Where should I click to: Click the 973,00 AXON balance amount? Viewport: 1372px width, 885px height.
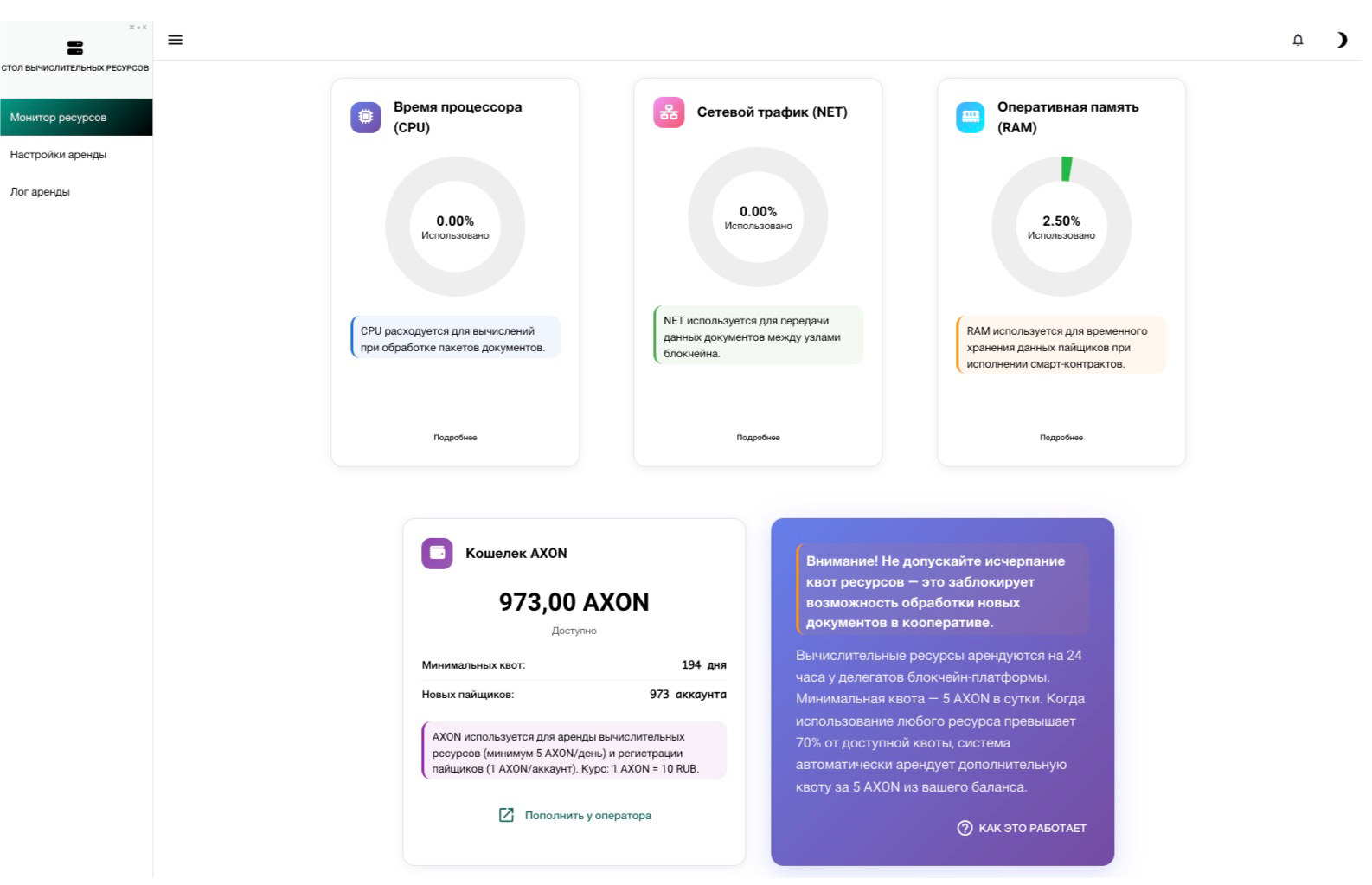pos(574,602)
